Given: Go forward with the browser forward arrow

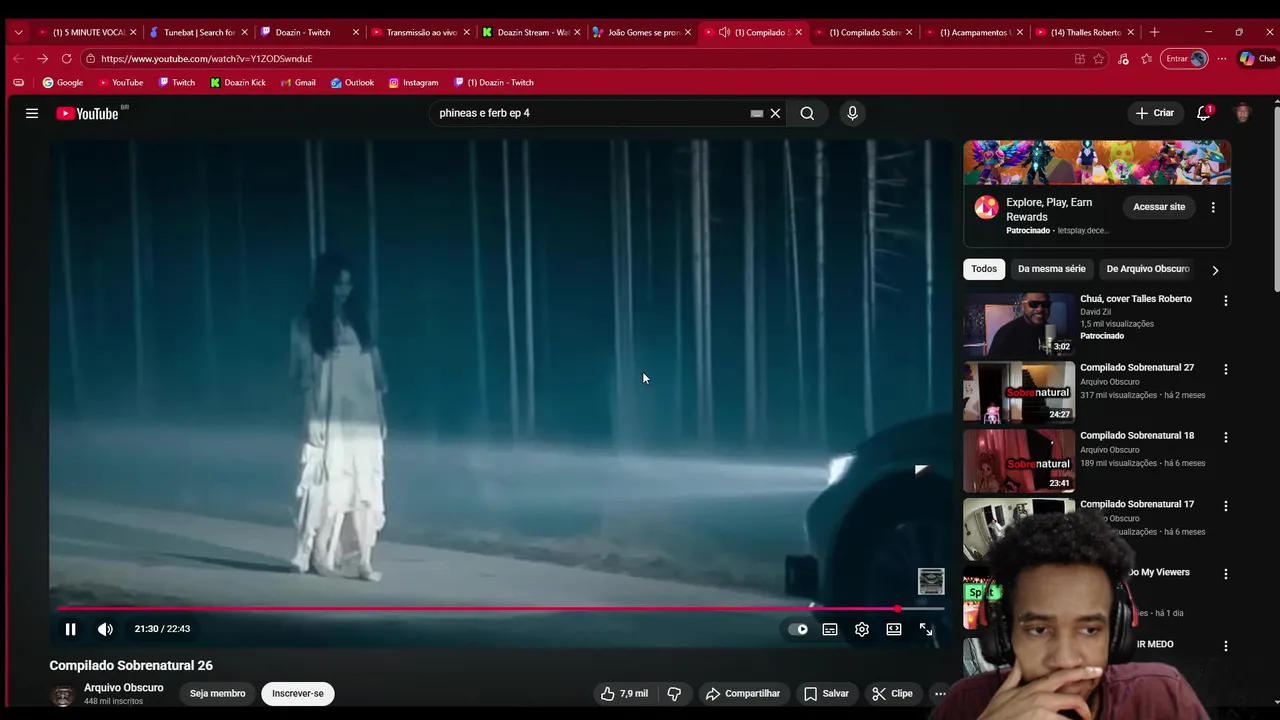Looking at the screenshot, I should (x=42, y=59).
